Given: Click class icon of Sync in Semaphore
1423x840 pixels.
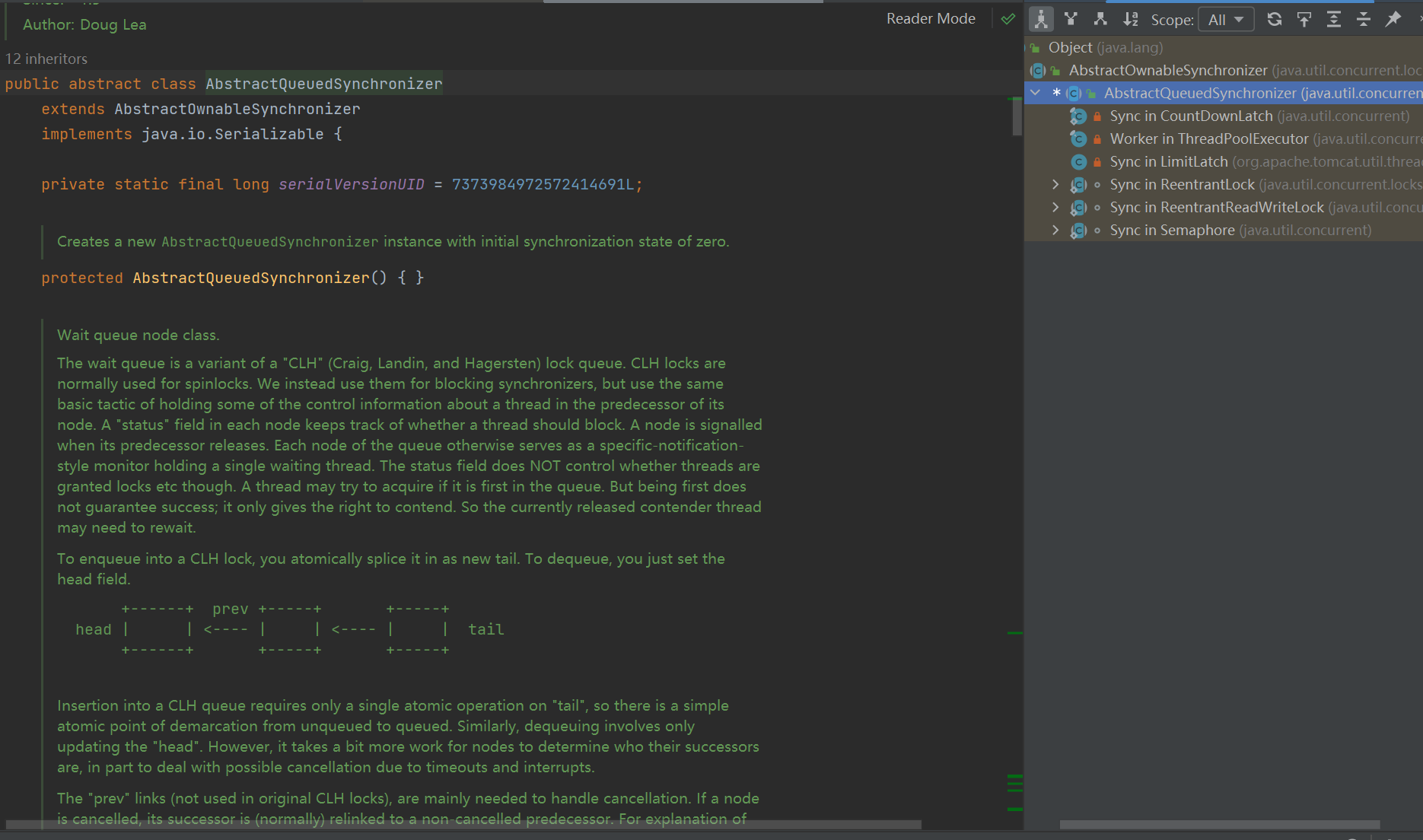Looking at the screenshot, I should 1078,230.
